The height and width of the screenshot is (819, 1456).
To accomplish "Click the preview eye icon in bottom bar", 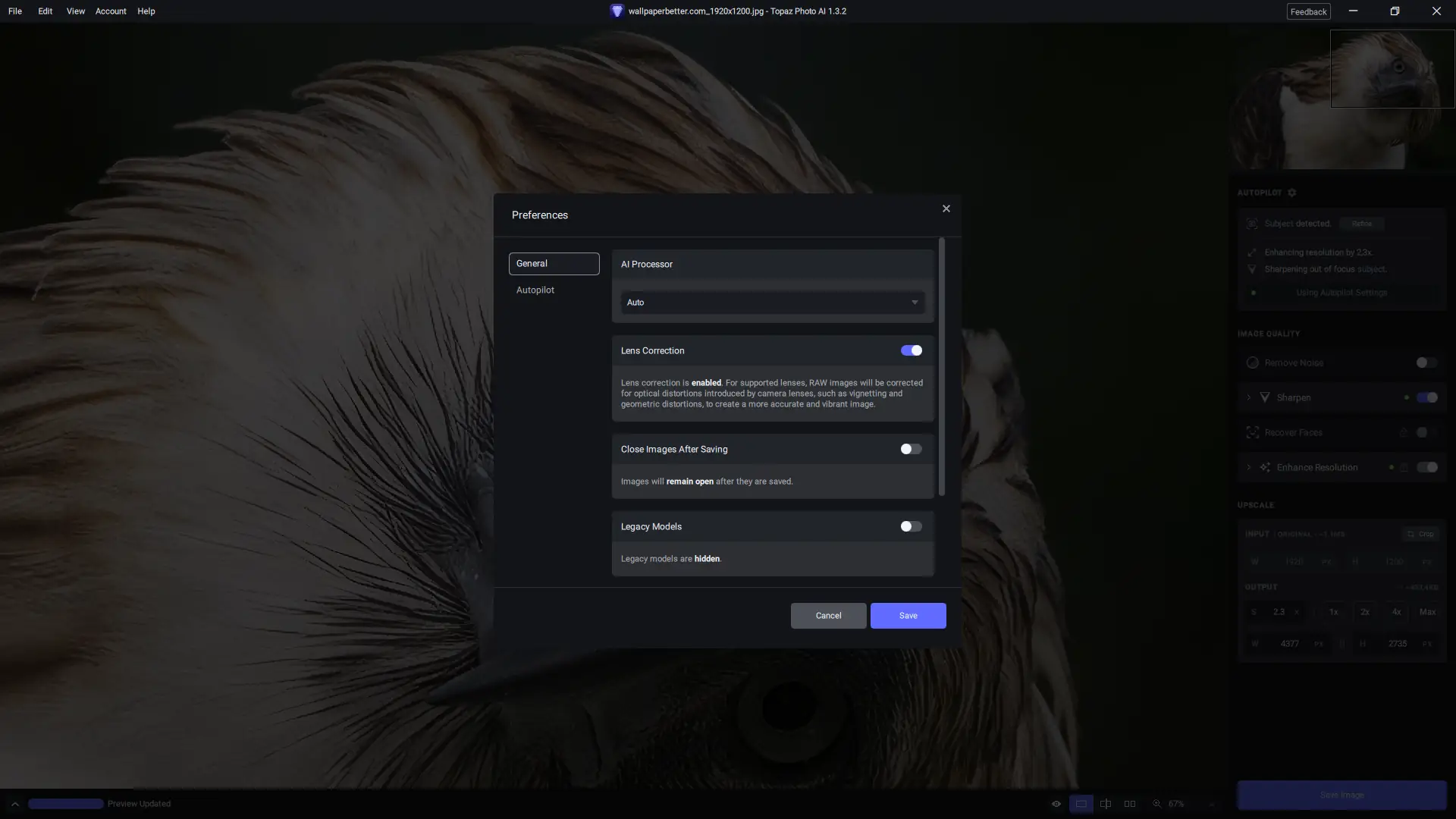I will pos(1056,804).
